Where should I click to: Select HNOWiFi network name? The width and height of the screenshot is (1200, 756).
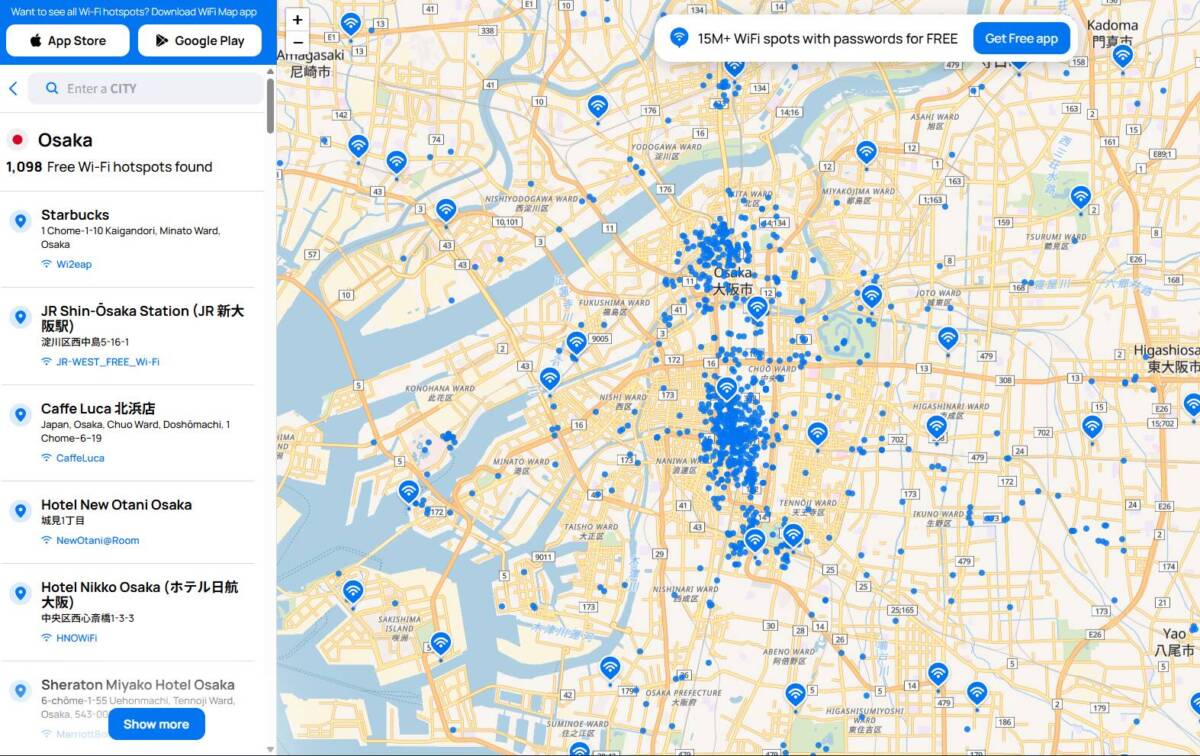pos(77,638)
